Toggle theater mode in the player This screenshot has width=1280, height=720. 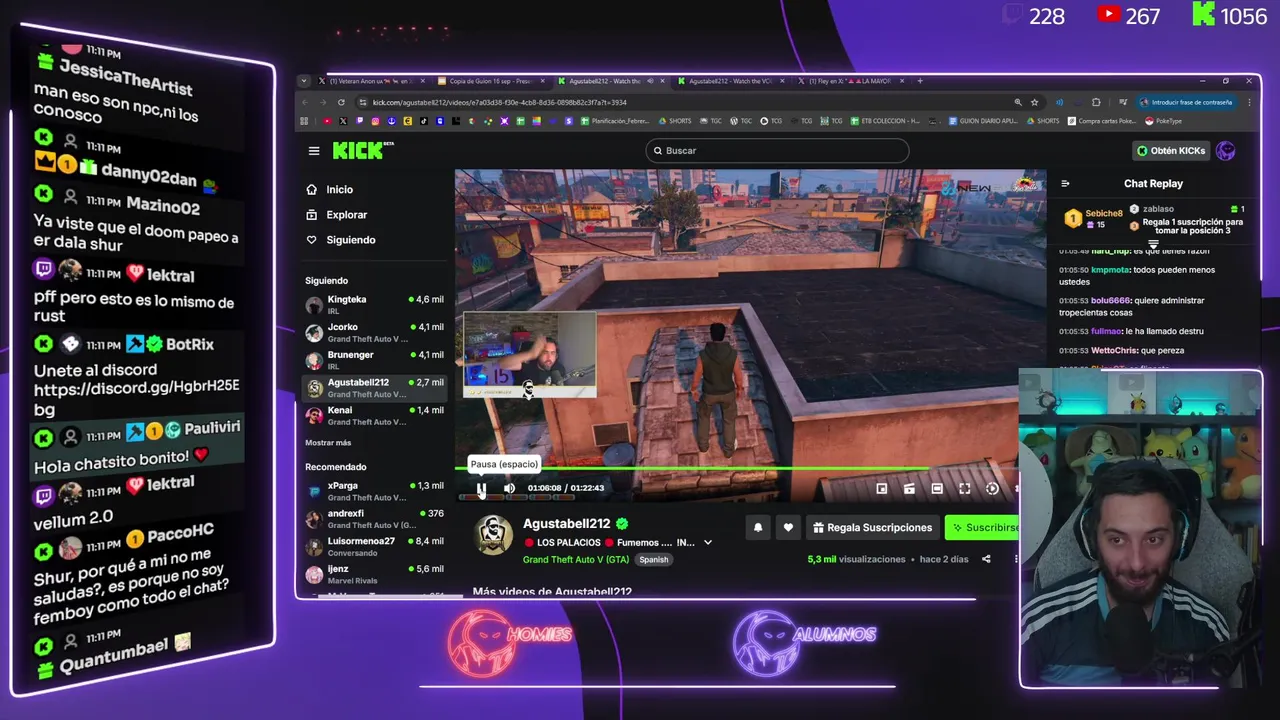[937, 488]
